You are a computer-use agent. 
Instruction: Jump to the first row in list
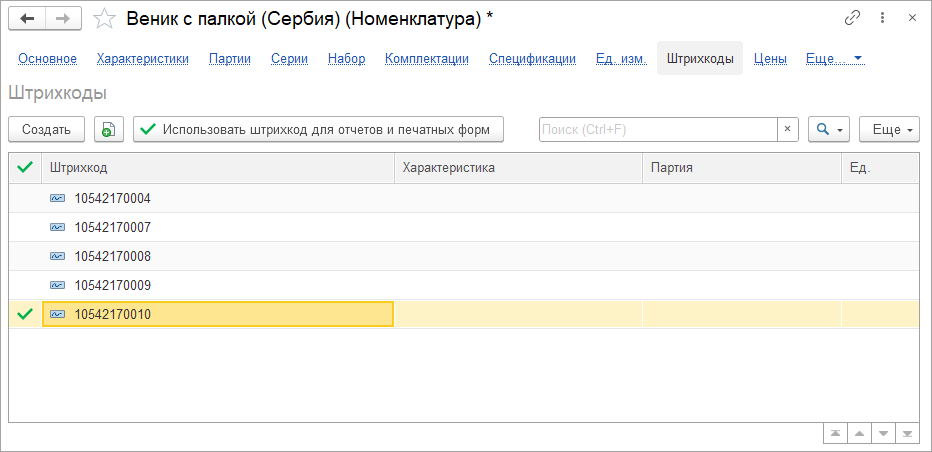[x=832, y=434]
